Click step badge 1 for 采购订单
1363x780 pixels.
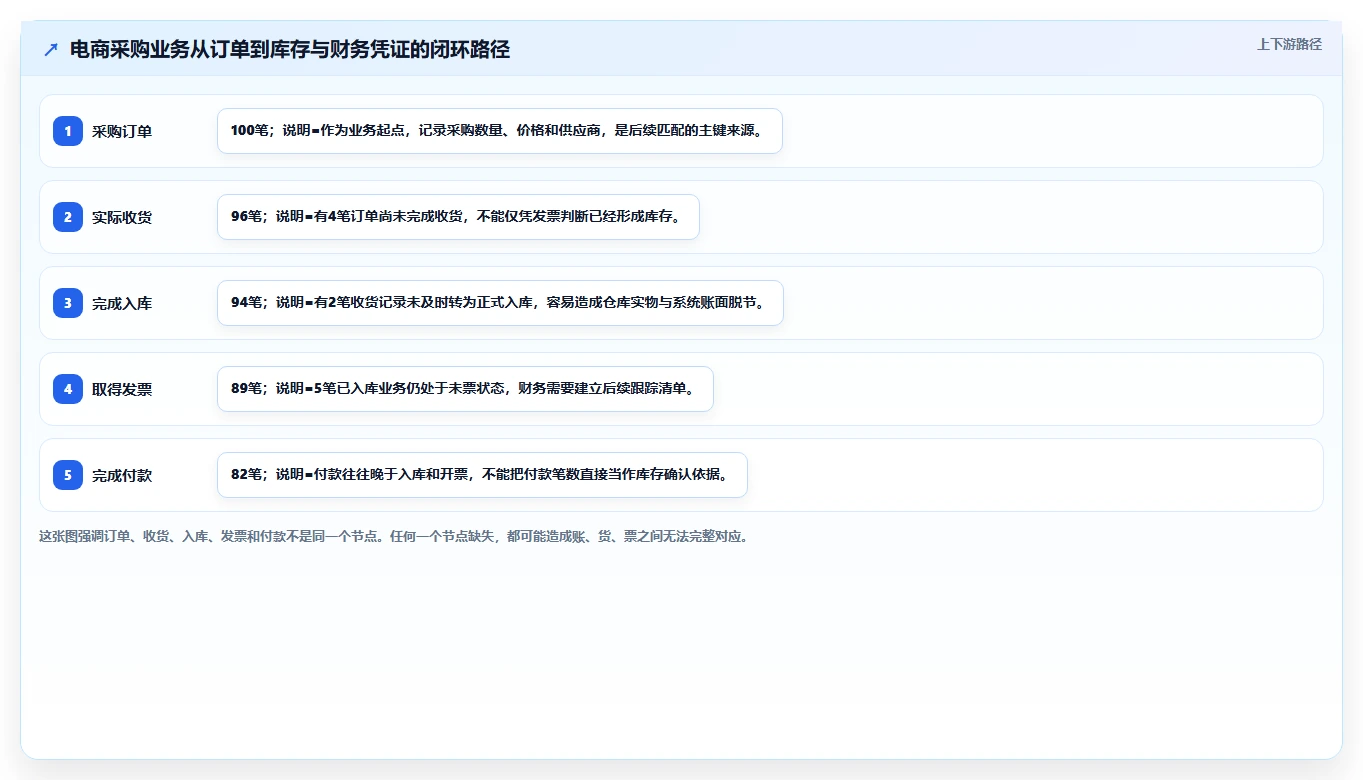pyautogui.click(x=68, y=131)
